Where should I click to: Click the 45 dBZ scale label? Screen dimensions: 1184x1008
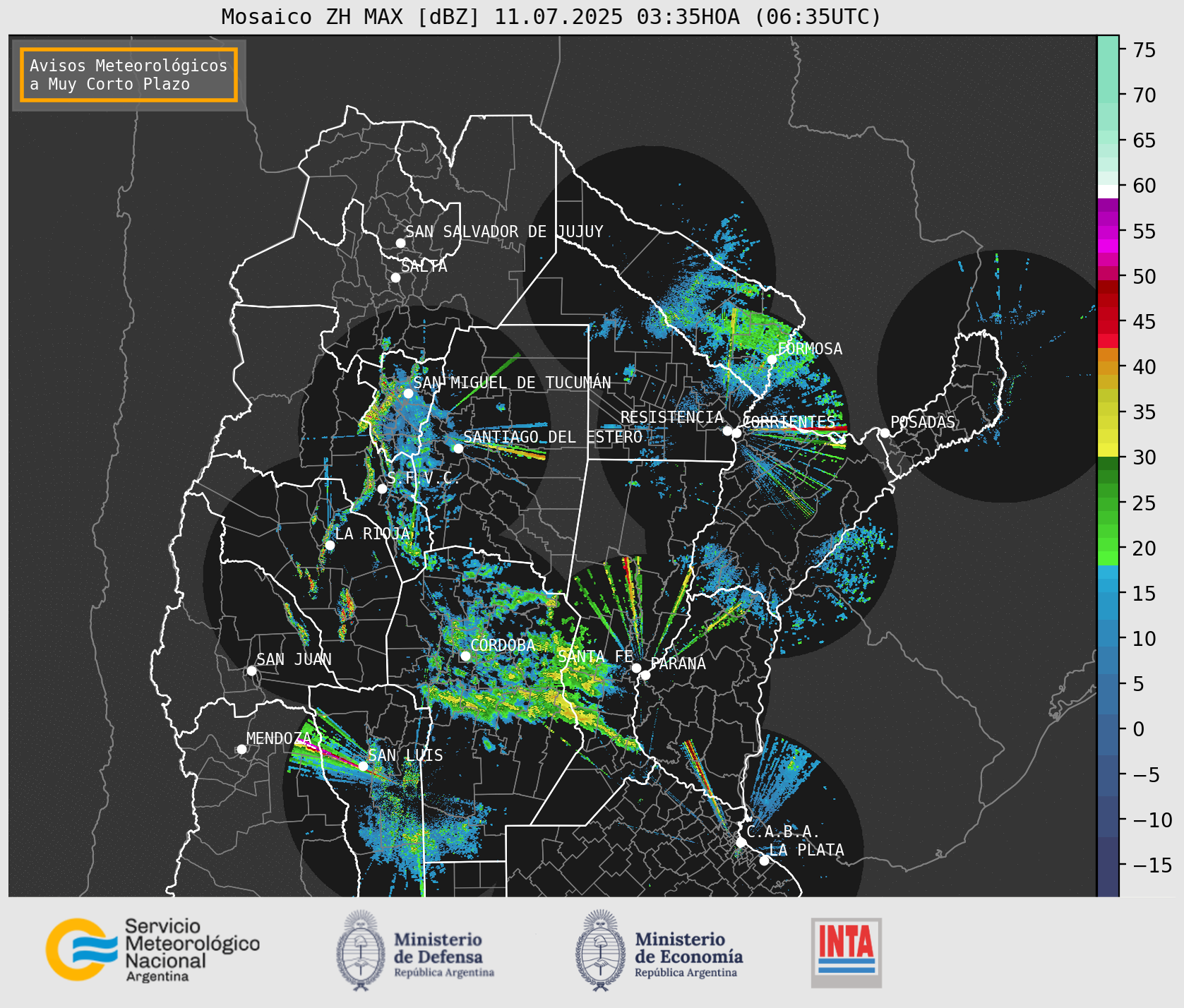tap(1144, 322)
